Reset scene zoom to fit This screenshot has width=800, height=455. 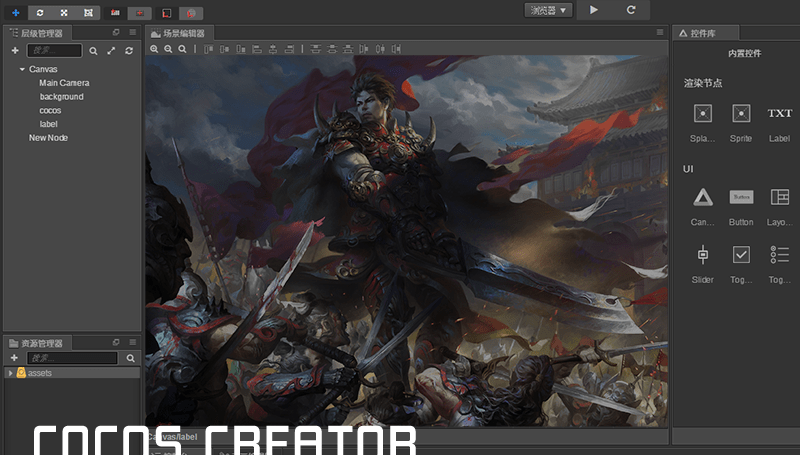(x=182, y=49)
